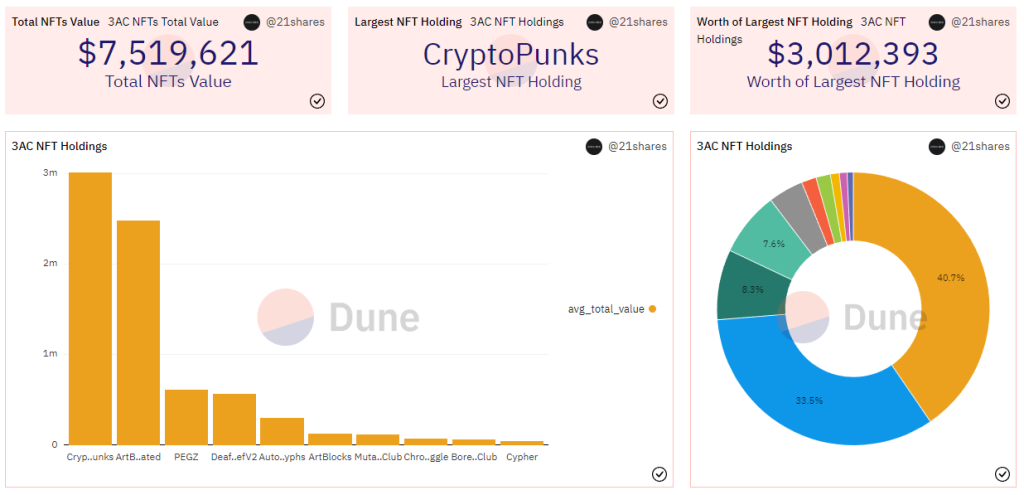Screen dimensions: 1024x495
Task: Select the ArtBlocks bar in the chart
Action: click(x=330, y=439)
